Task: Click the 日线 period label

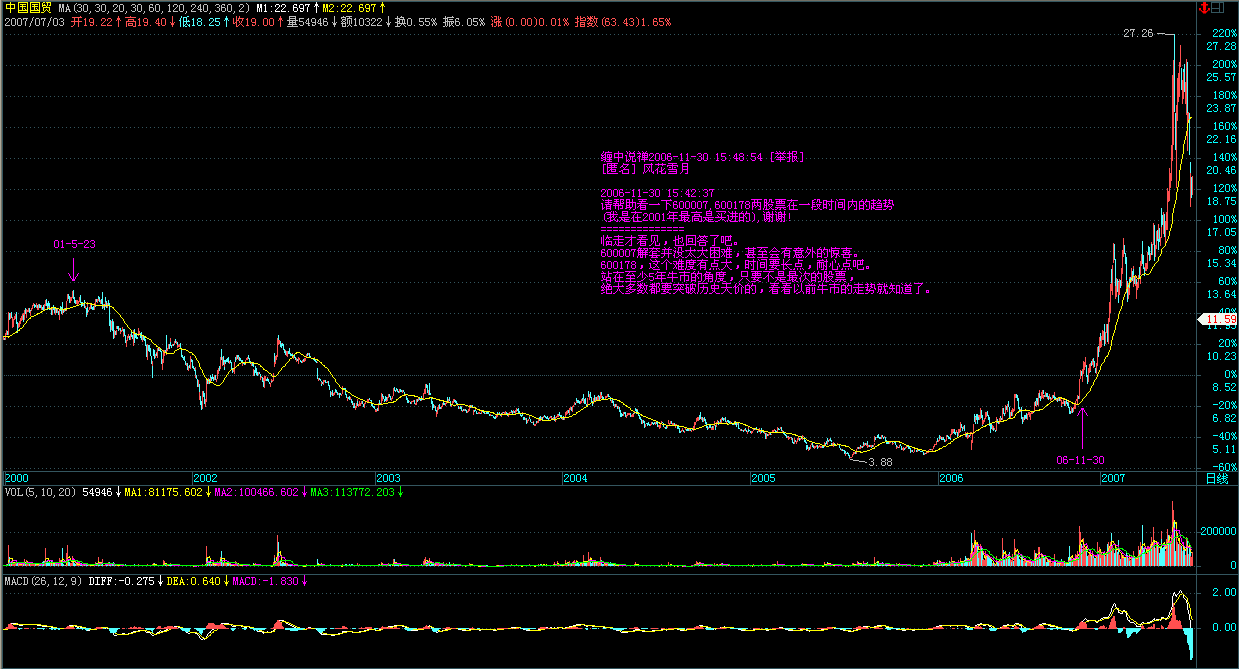Action: click(x=1216, y=478)
